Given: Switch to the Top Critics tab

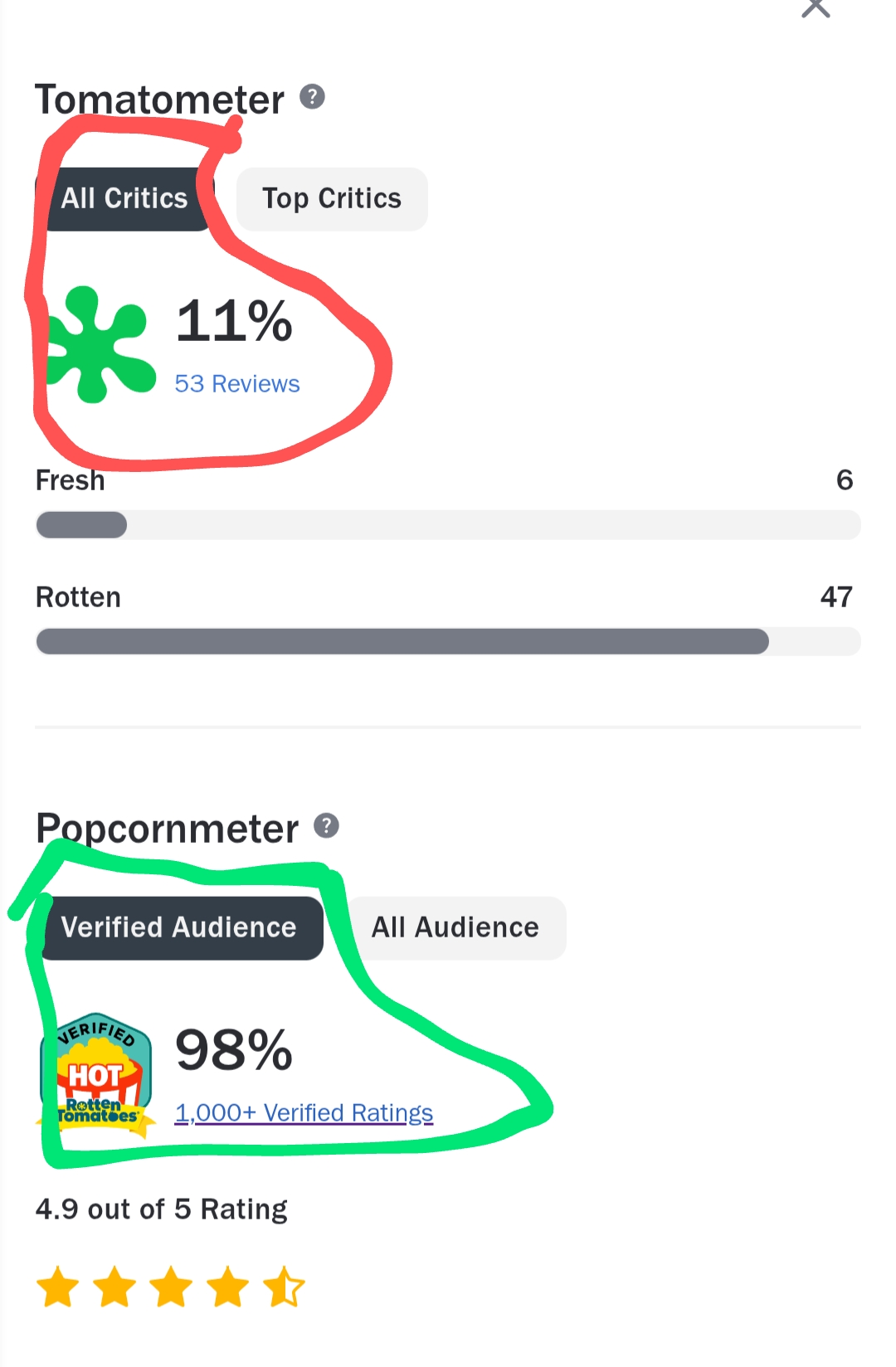Looking at the screenshot, I should [332, 199].
